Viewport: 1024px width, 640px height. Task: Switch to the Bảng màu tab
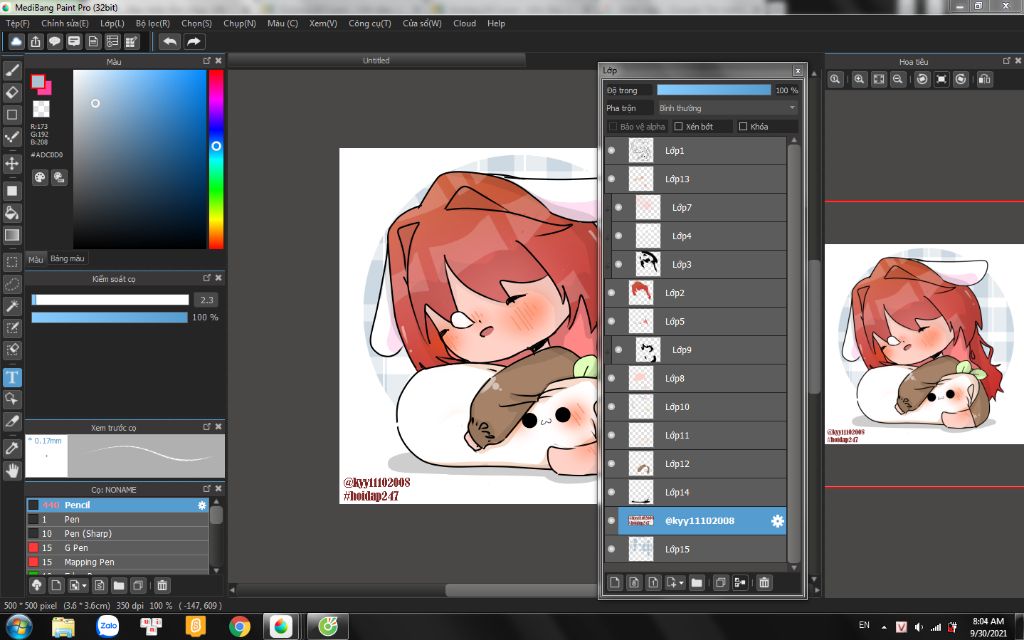click(67, 259)
